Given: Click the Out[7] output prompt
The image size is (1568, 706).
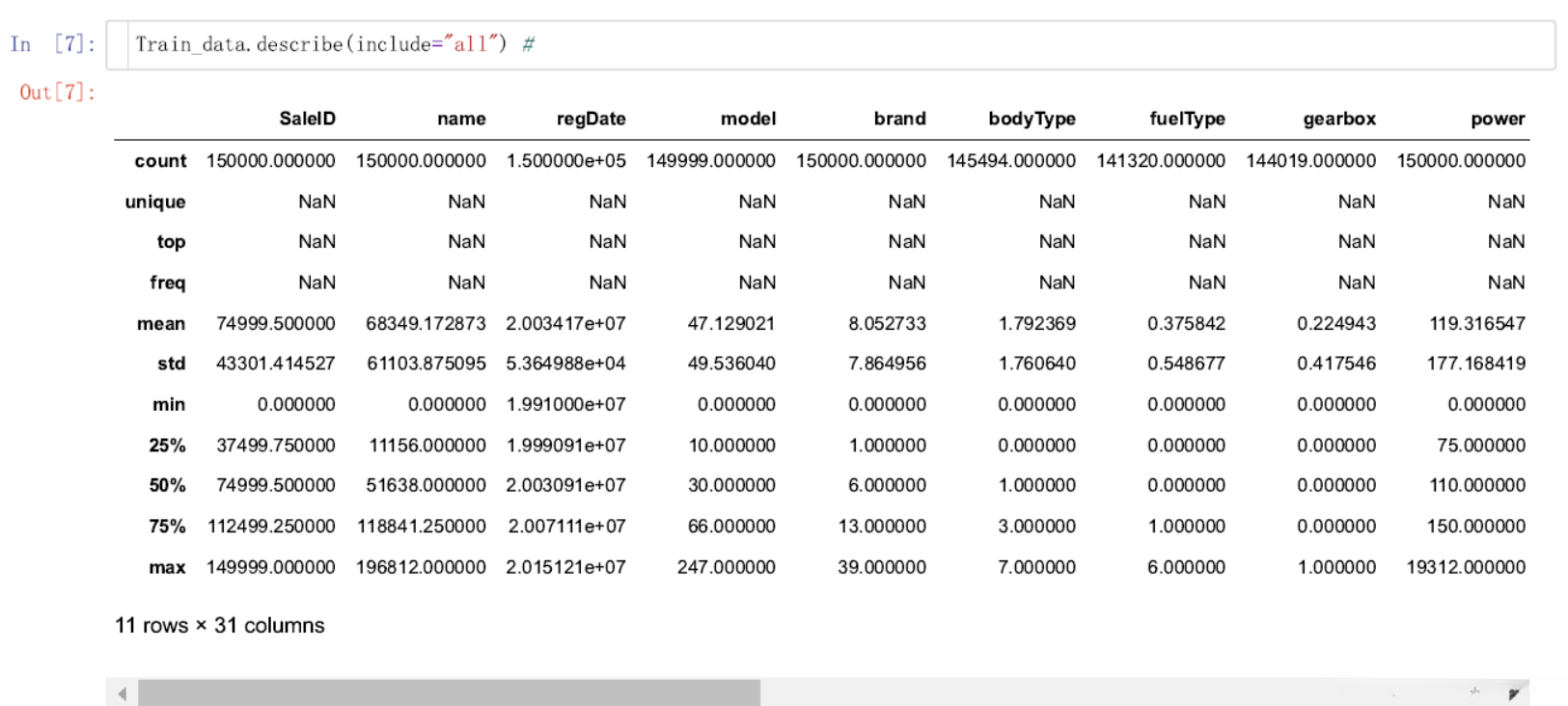Looking at the screenshot, I should coord(58,93).
